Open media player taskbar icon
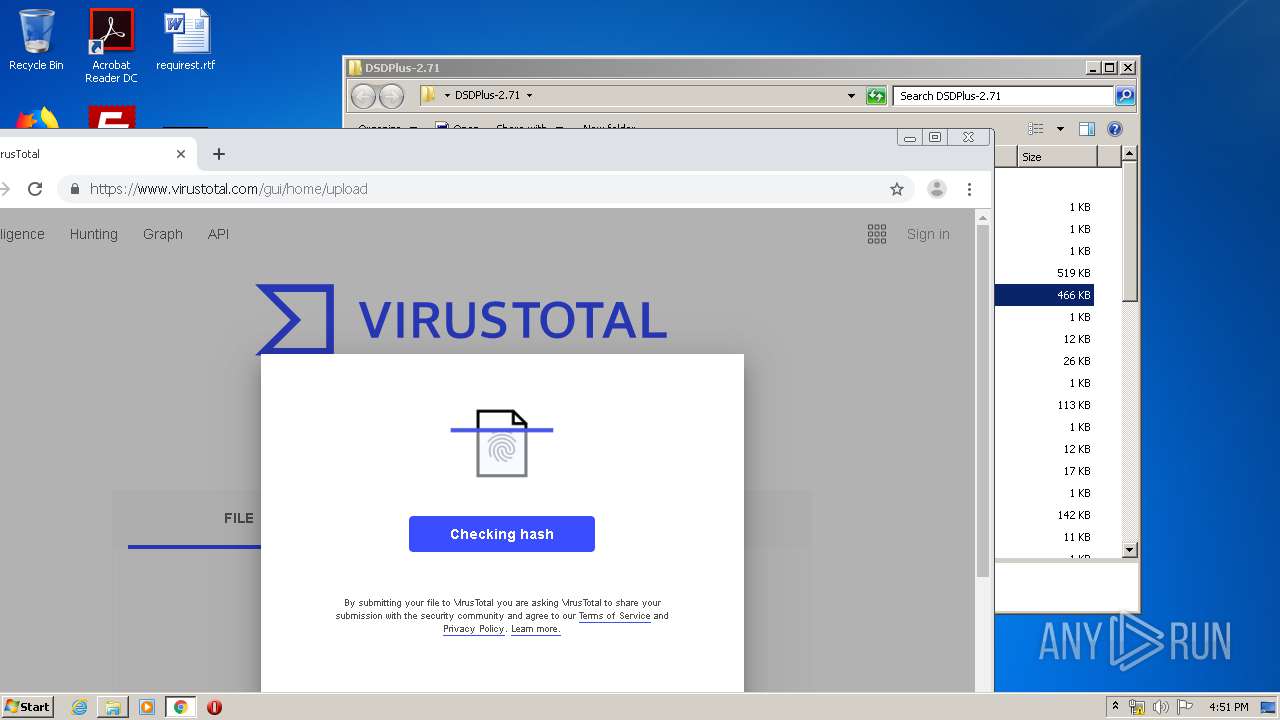Viewport: 1280px width, 720px height. point(147,707)
